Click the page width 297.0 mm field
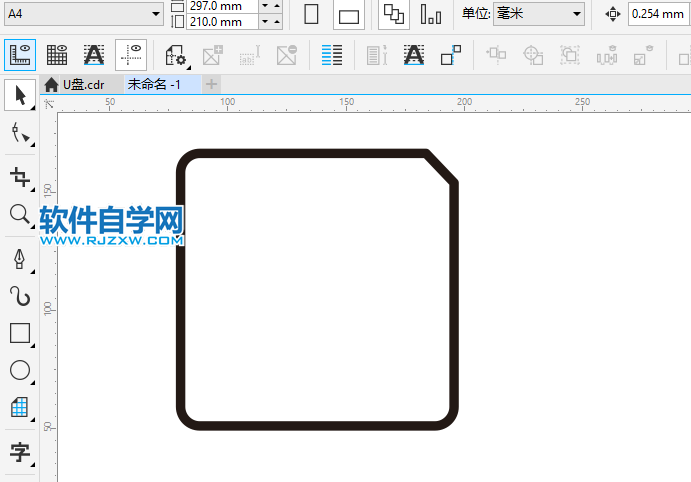Screen dimensions: 691x482 pos(222,6)
